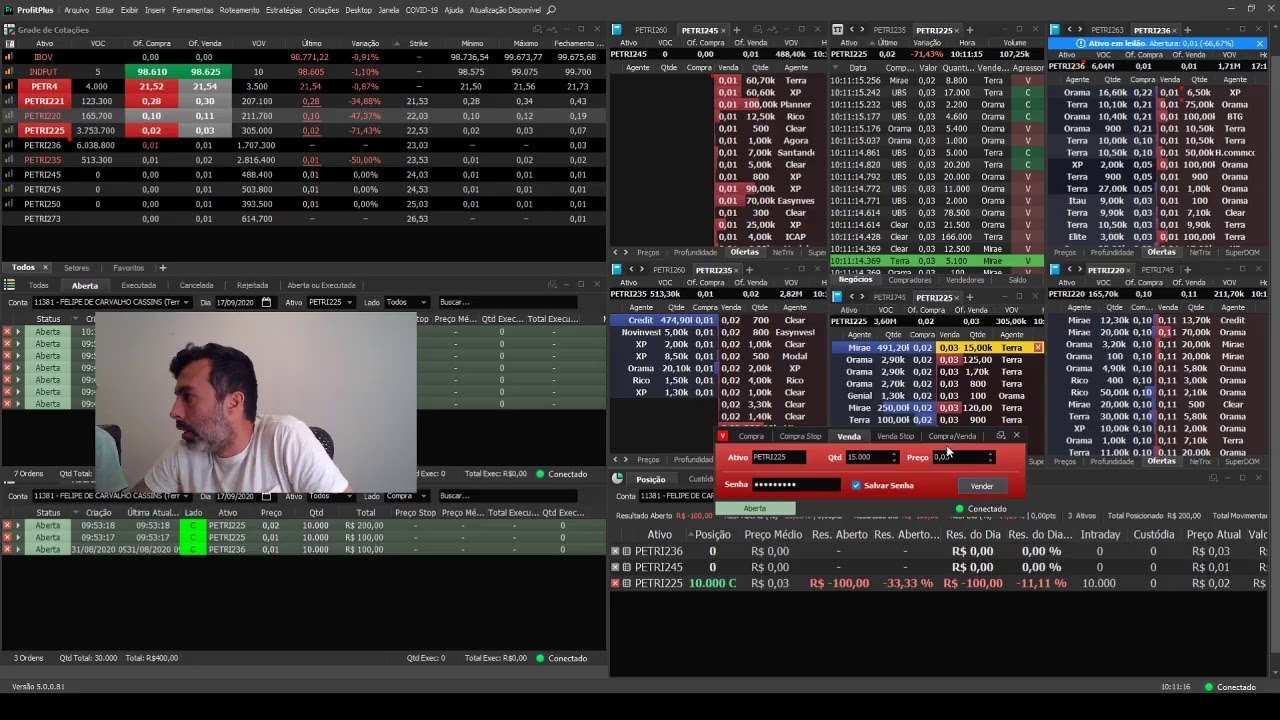Image resolution: width=1280 pixels, height=720 pixels.
Task: Select the Setores tab in quote grid
Action: (76, 268)
